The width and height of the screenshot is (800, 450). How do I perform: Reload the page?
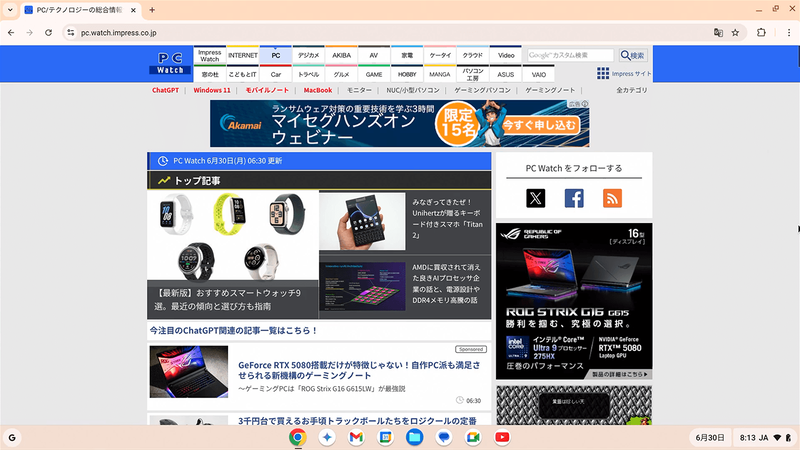[48, 33]
